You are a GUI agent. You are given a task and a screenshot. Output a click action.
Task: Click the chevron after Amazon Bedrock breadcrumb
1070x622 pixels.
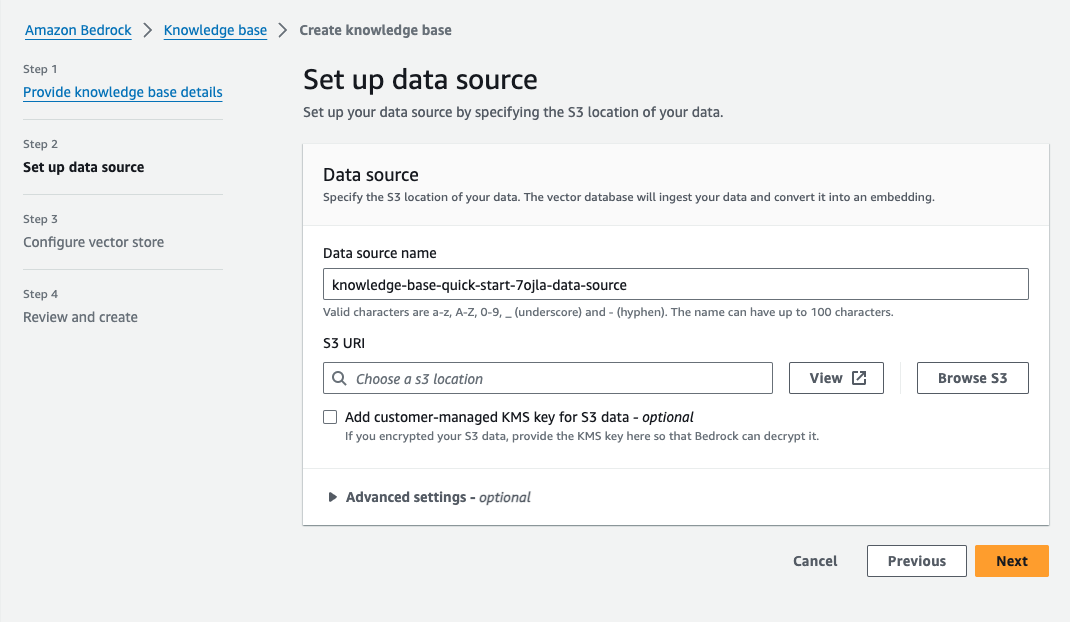[x=148, y=30]
